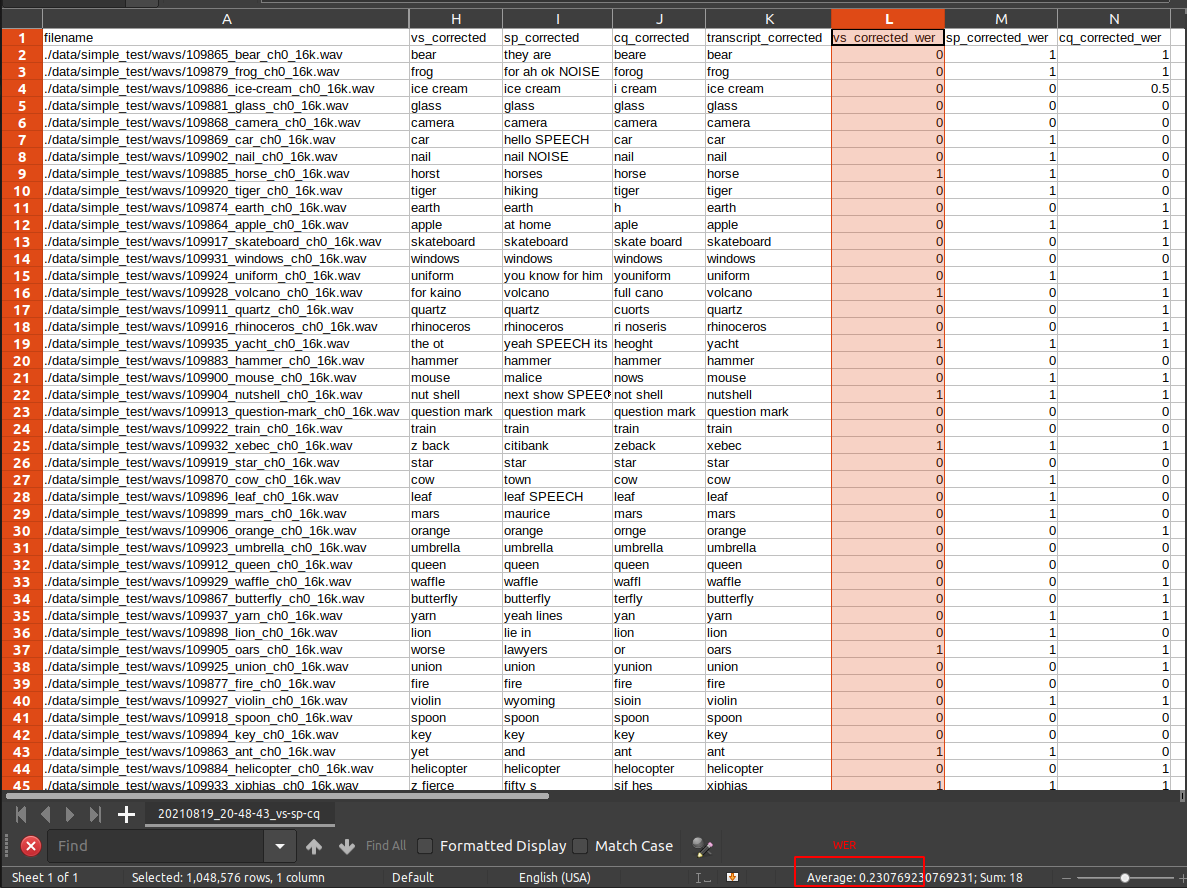Click the 109913_question-mark filename cell
1187x888 pixels.
[226, 411]
